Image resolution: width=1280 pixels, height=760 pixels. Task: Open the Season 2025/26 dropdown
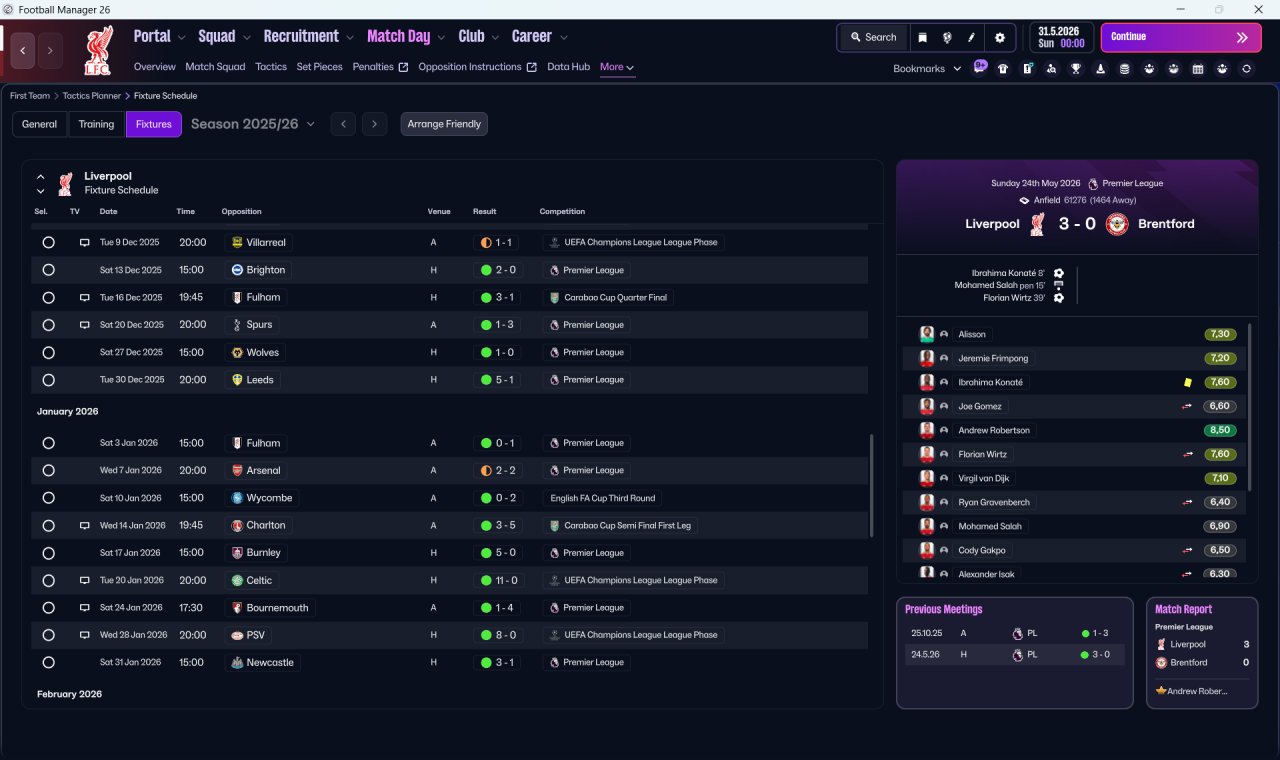(253, 124)
